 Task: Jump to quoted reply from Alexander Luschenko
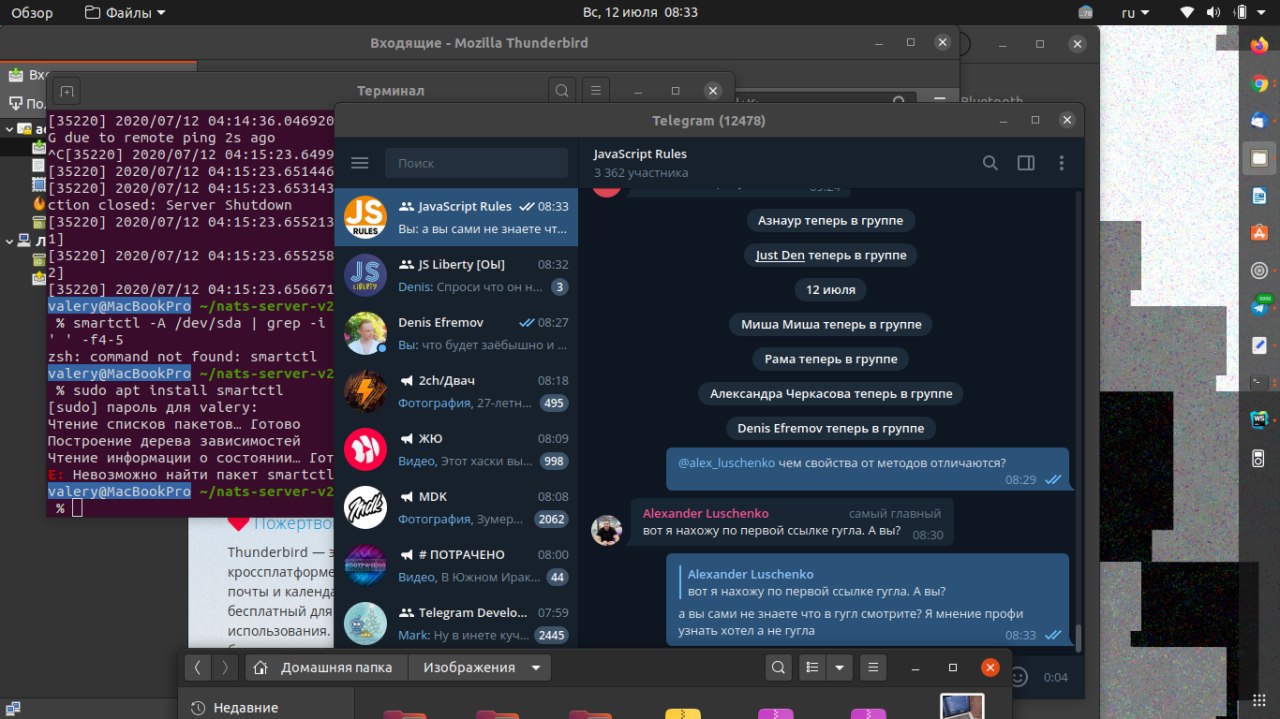coord(811,582)
